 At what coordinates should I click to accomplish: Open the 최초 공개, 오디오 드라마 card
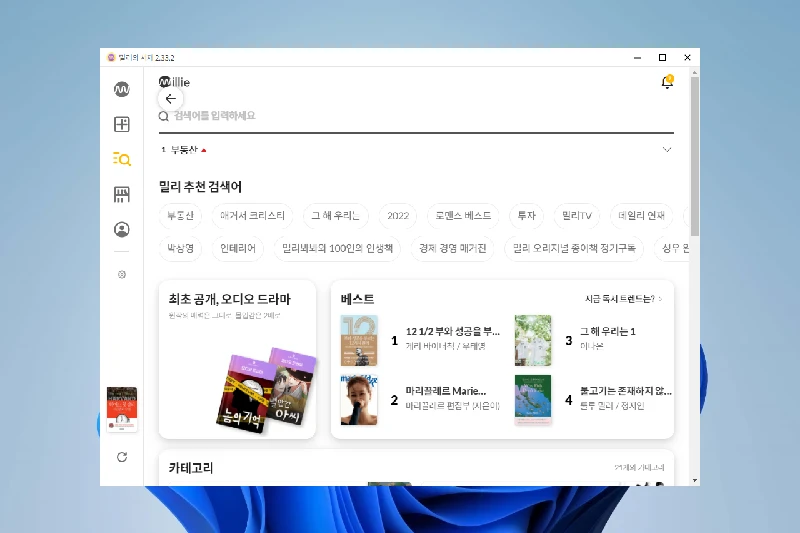(237, 359)
